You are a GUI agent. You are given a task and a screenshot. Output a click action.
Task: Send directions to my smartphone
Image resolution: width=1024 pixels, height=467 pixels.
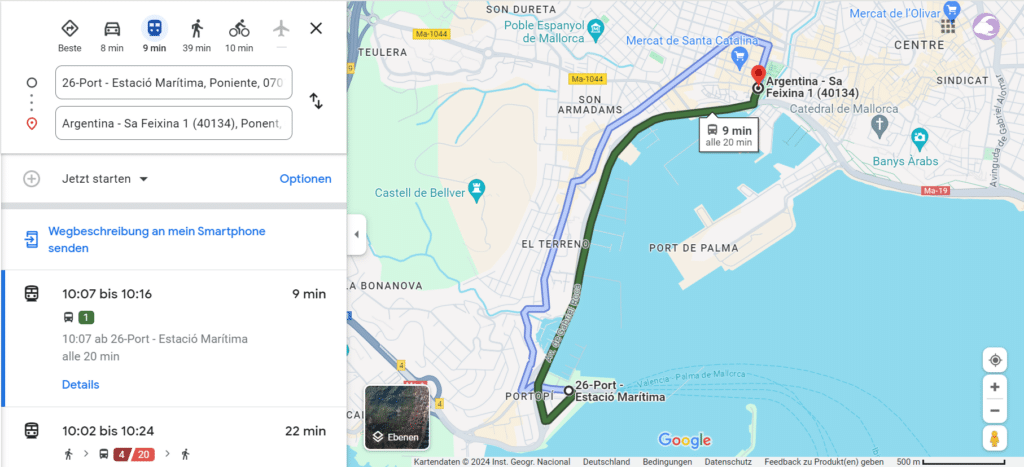(x=157, y=240)
